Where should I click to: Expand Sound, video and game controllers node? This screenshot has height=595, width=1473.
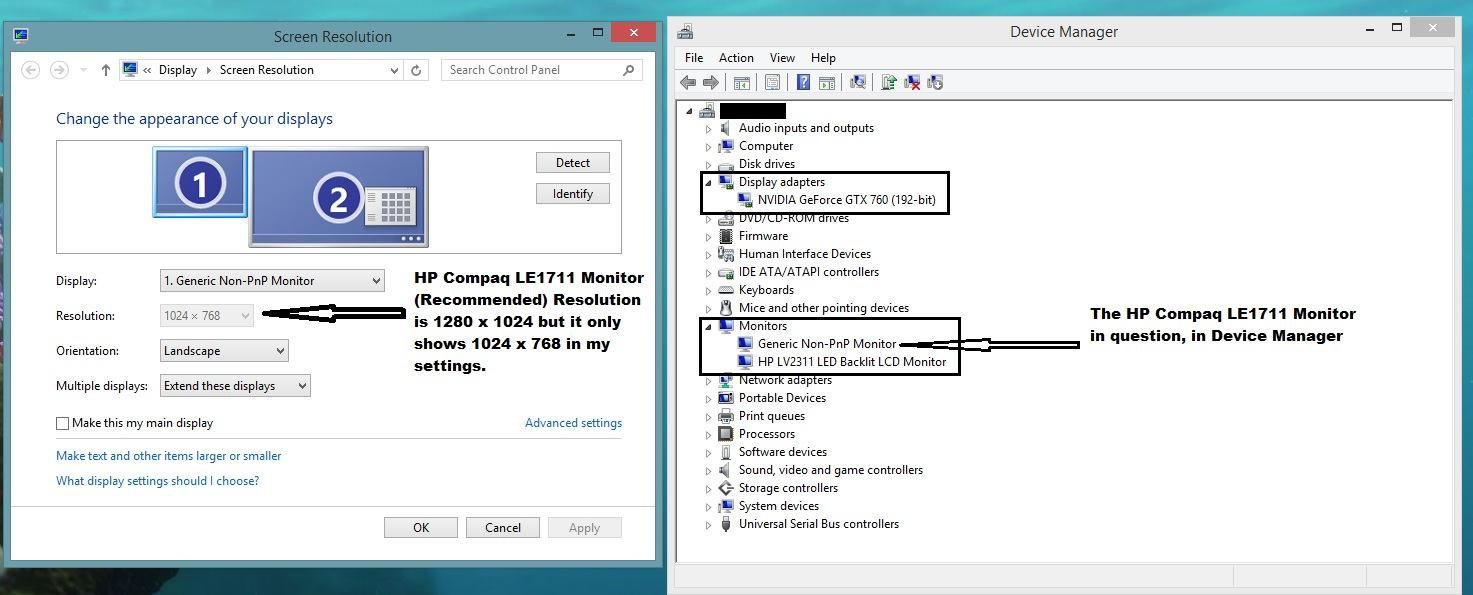(708, 471)
